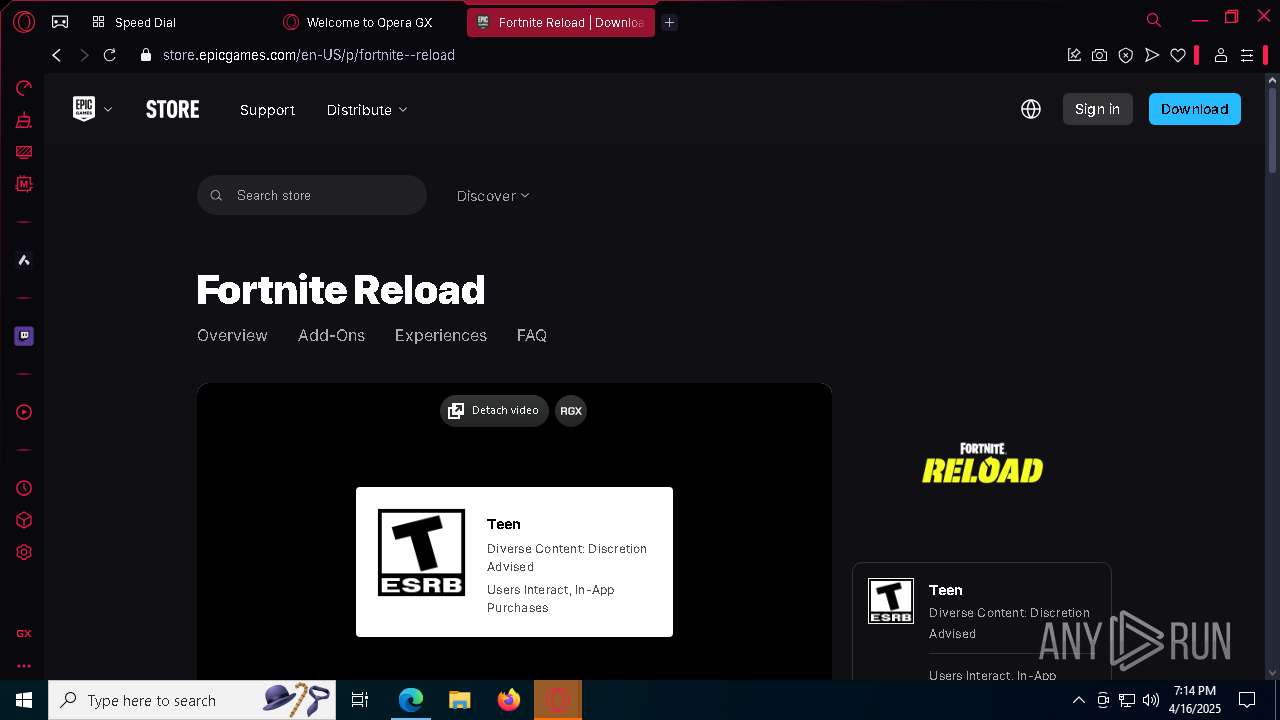Open Epic Games language globe
1280x720 pixels.
tap(1031, 109)
